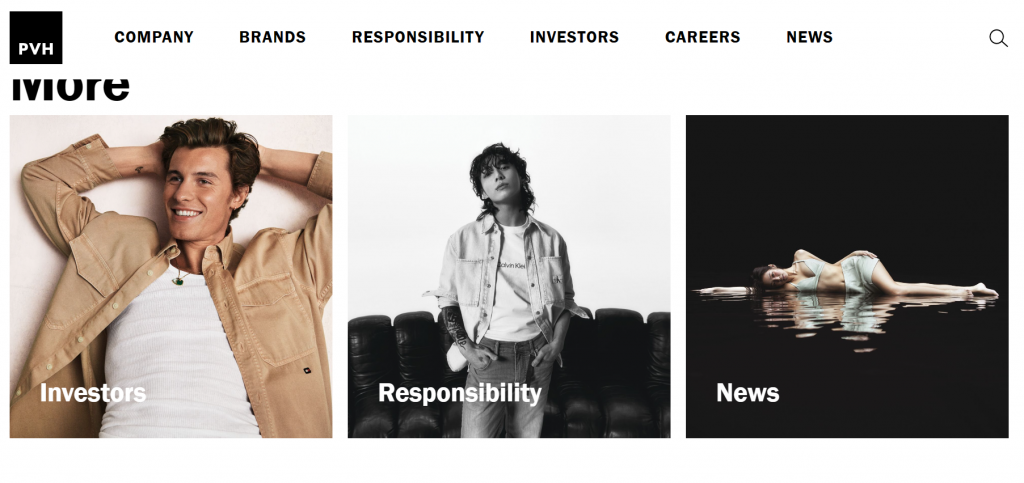
Task: Open the search magnifying glass
Action: (998, 38)
